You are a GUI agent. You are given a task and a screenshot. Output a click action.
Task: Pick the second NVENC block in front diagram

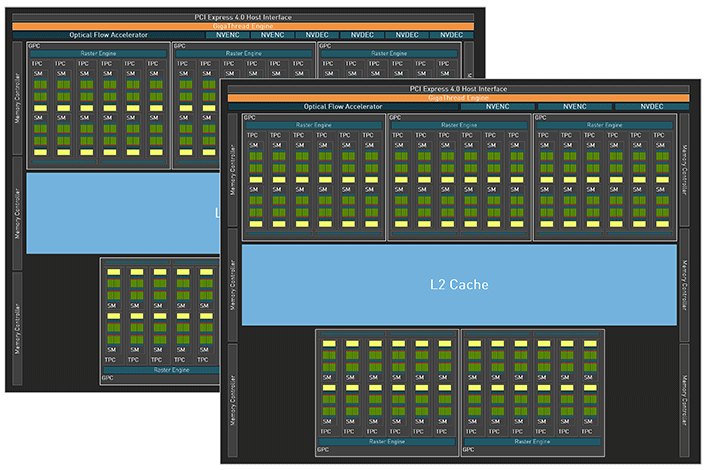575,106
